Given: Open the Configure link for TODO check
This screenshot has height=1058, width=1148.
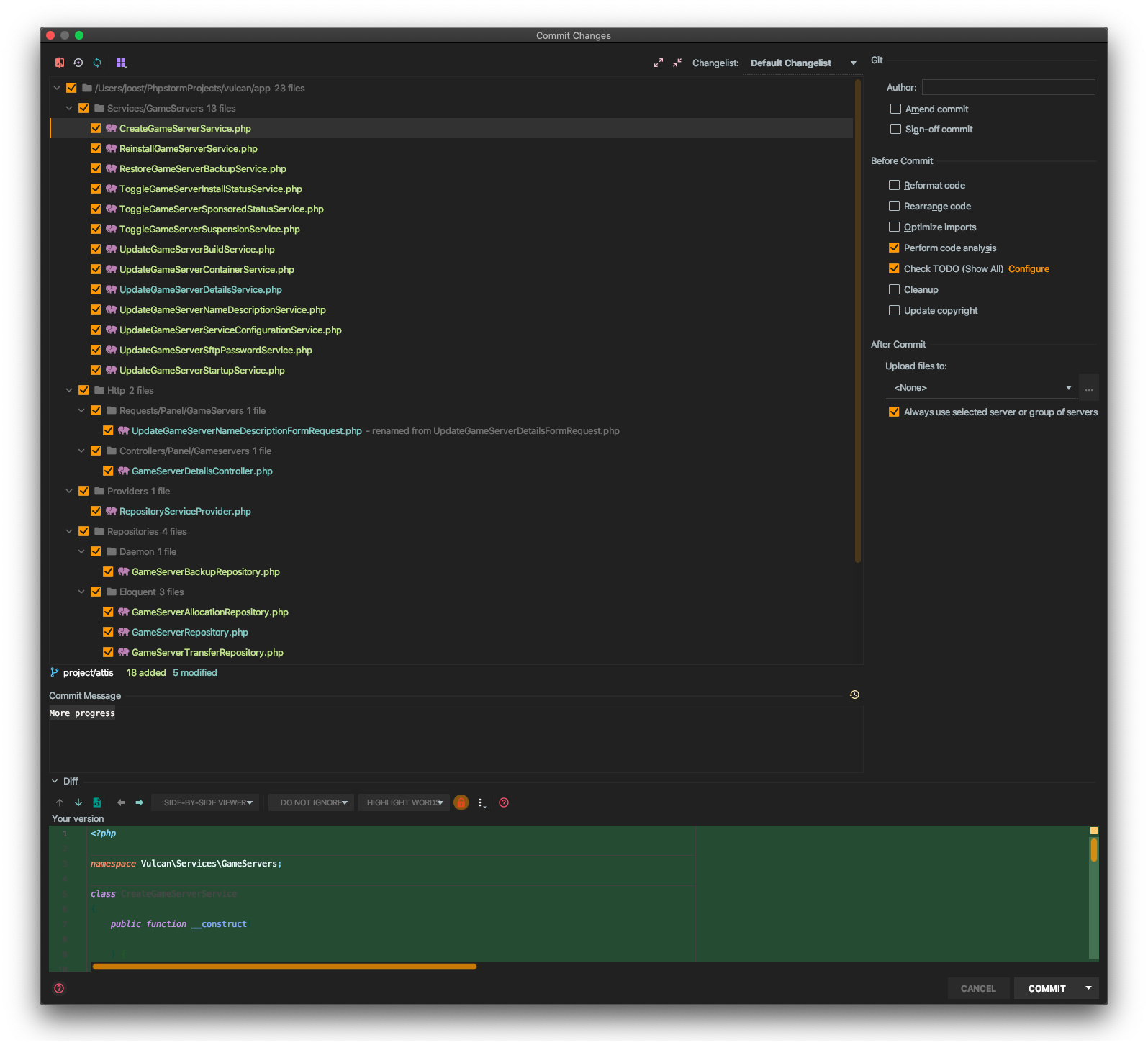Looking at the screenshot, I should (x=1029, y=268).
